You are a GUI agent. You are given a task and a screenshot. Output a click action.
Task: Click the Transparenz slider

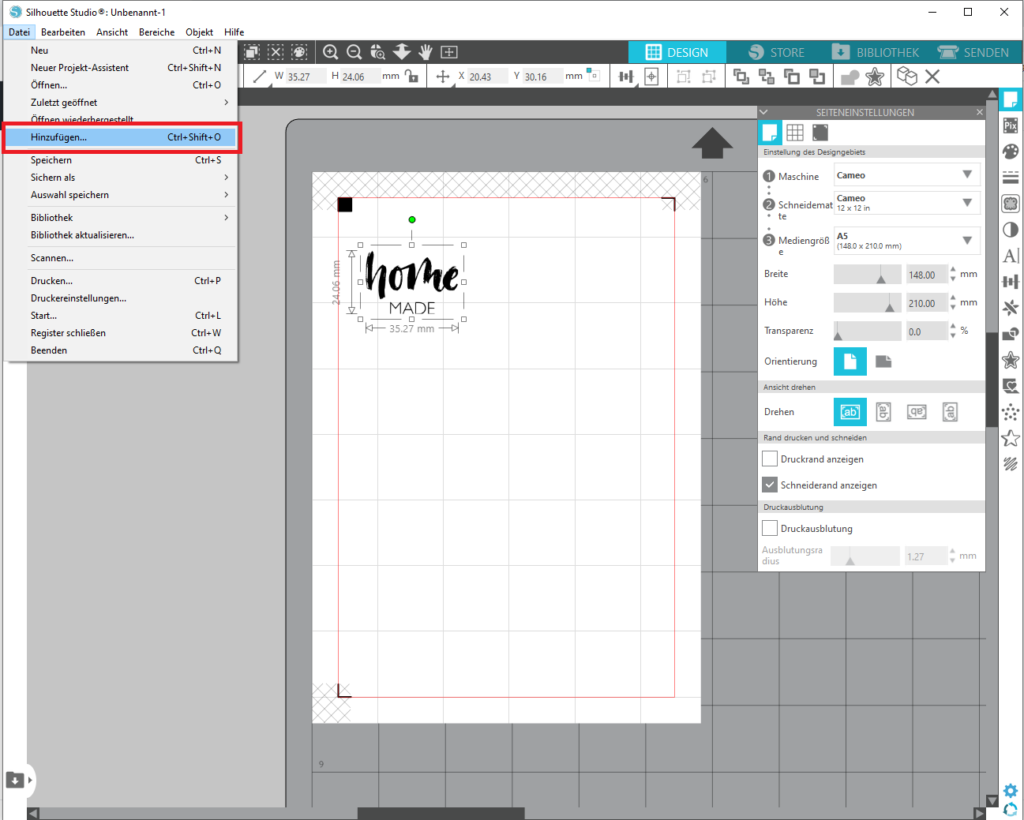(x=866, y=331)
